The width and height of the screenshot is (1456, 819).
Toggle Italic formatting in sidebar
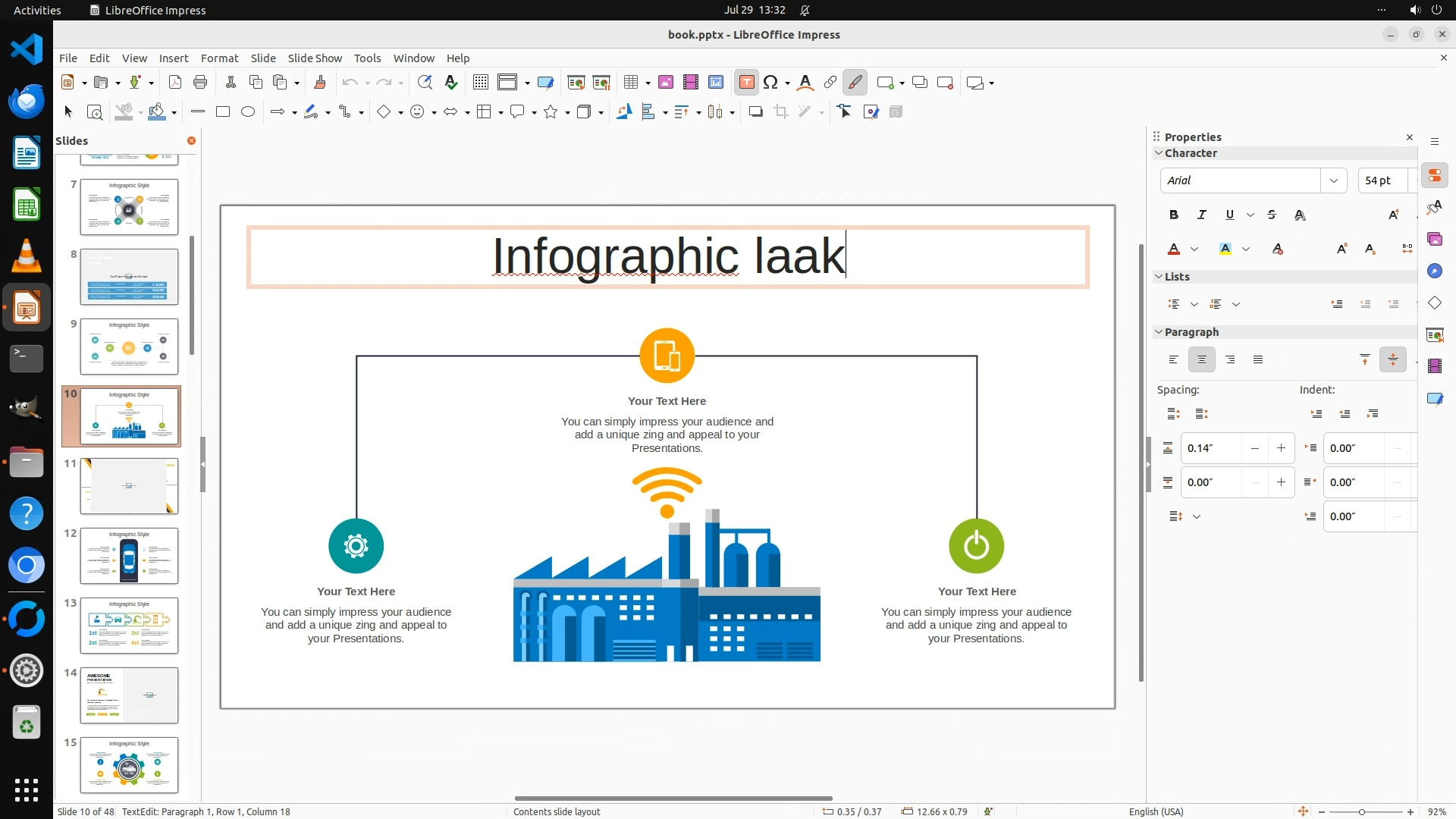(x=1201, y=215)
